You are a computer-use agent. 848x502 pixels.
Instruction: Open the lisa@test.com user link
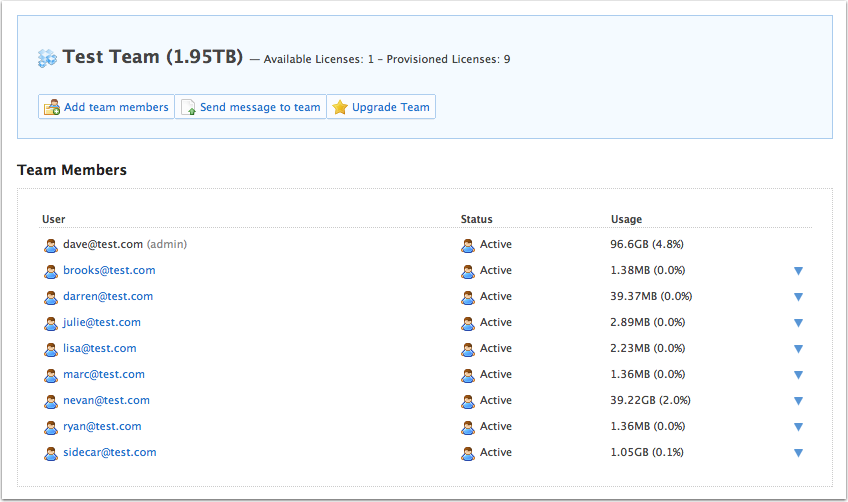pyautogui.click(x=100, y=348)
